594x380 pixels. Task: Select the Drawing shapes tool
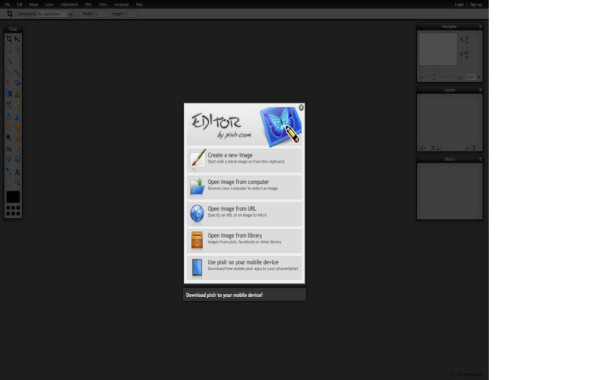17,105
